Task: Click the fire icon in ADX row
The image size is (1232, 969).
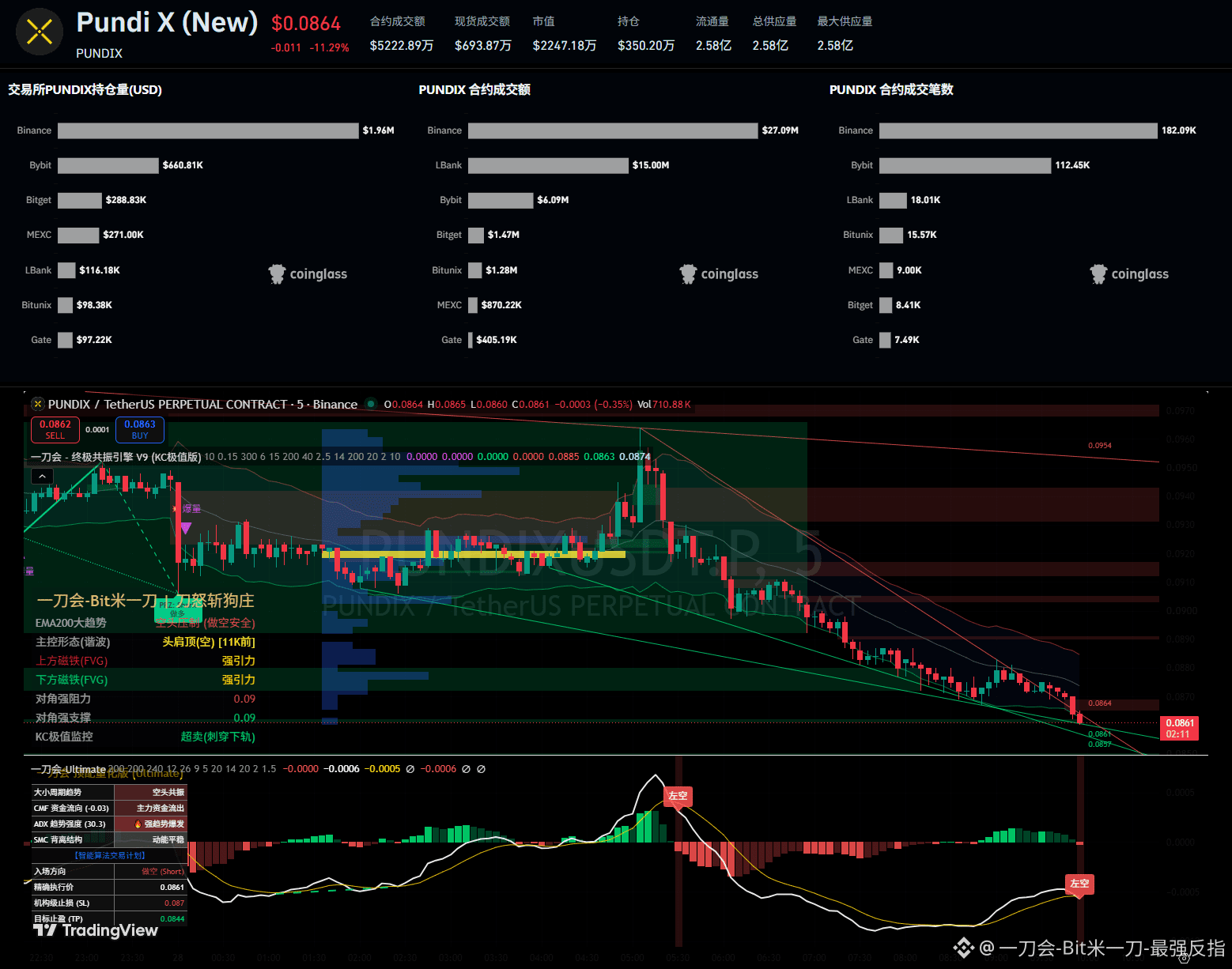Action: coord(138,824)
